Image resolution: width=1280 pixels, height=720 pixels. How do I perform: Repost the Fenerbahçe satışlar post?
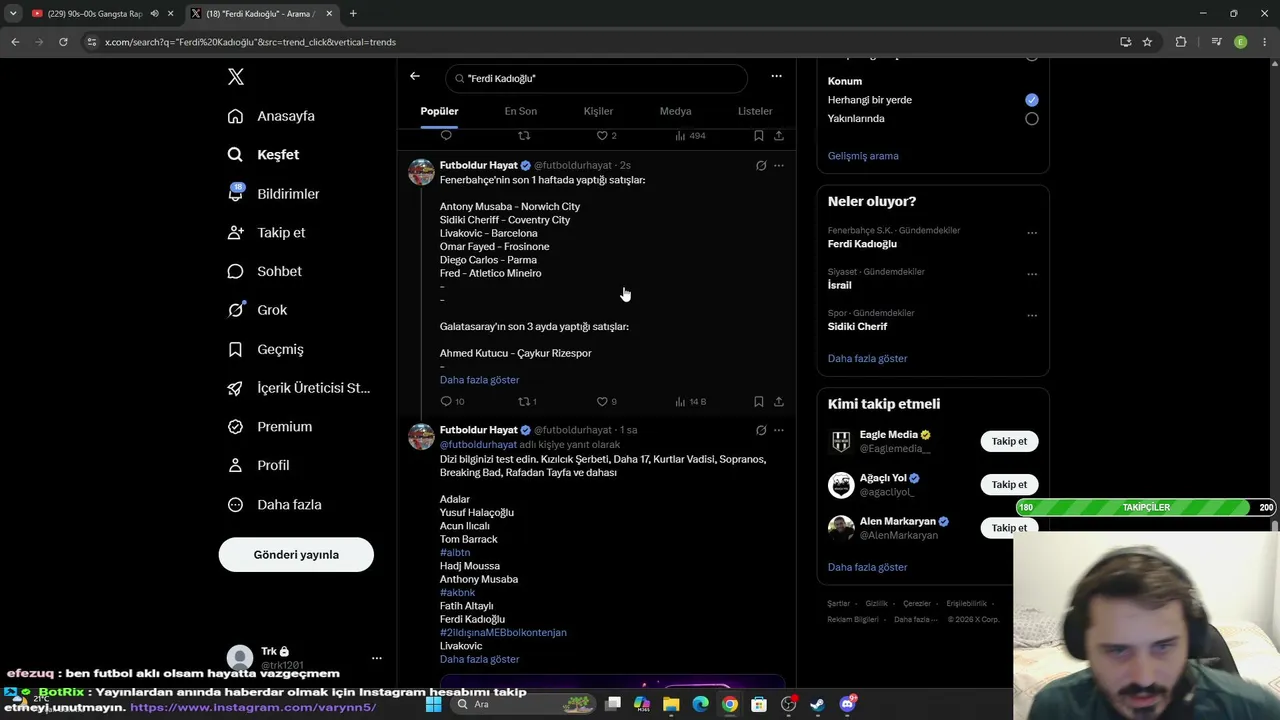[x=527, y=401]
